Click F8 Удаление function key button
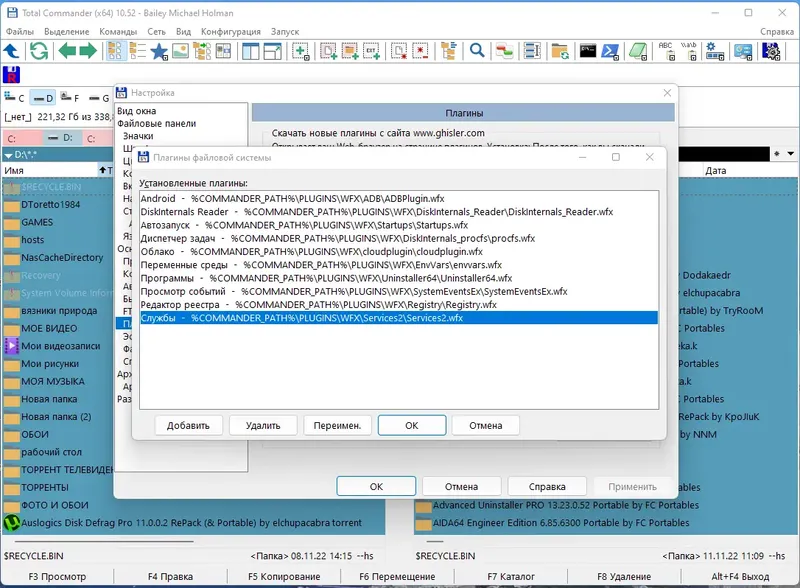This screenshot has height=588, width=800. pos(624,576)
